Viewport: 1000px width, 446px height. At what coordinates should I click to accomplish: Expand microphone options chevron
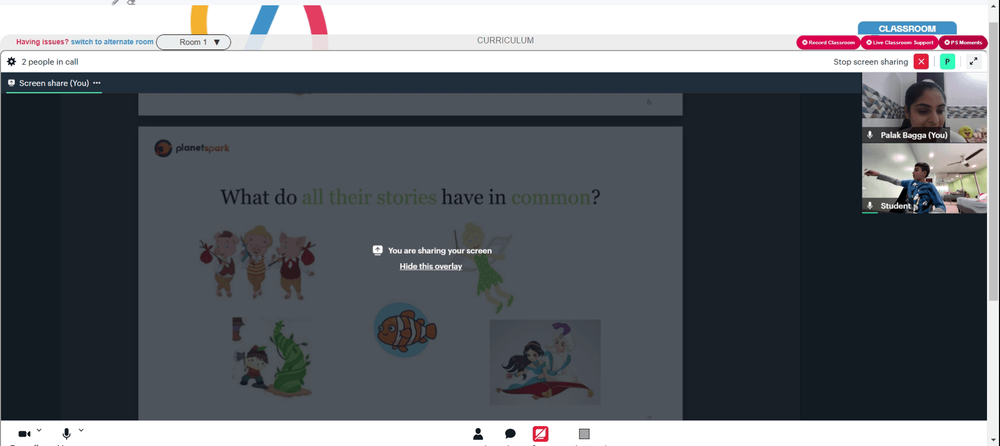coord(81,431)
